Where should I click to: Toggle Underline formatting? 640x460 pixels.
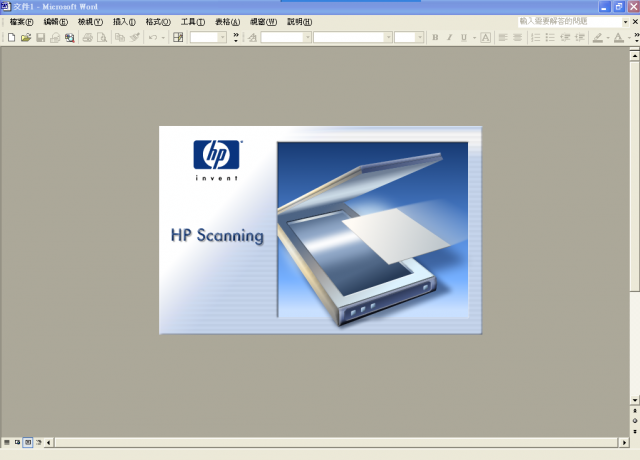[x=464, y=38]
